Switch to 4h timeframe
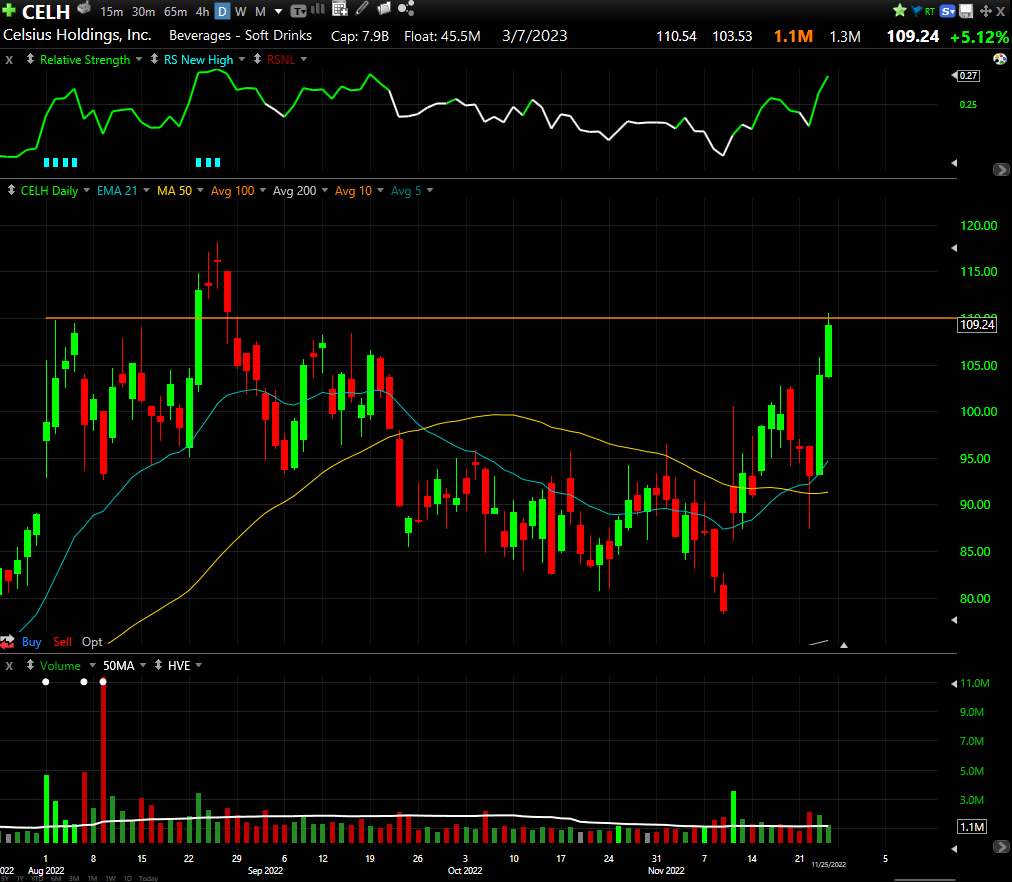 click(x=202, y=12)
